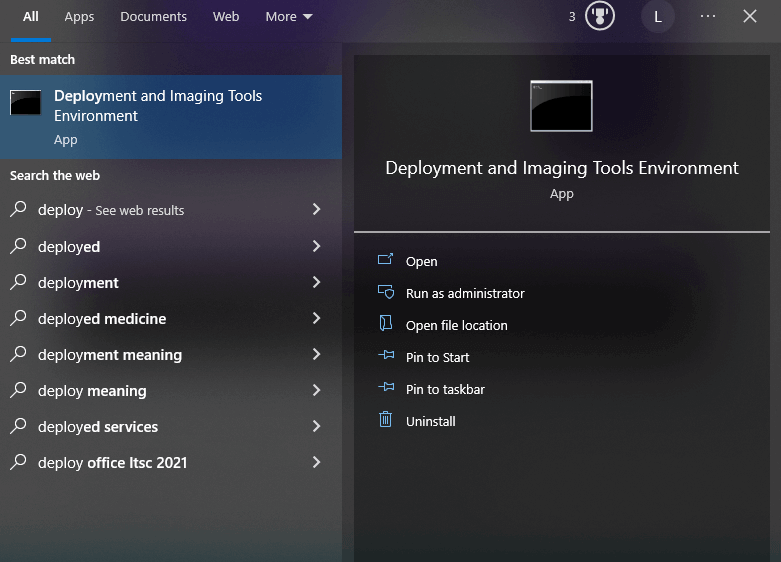Open the three-dot options menu
This screenshot has width=781, height=562.
pos(708,16)
